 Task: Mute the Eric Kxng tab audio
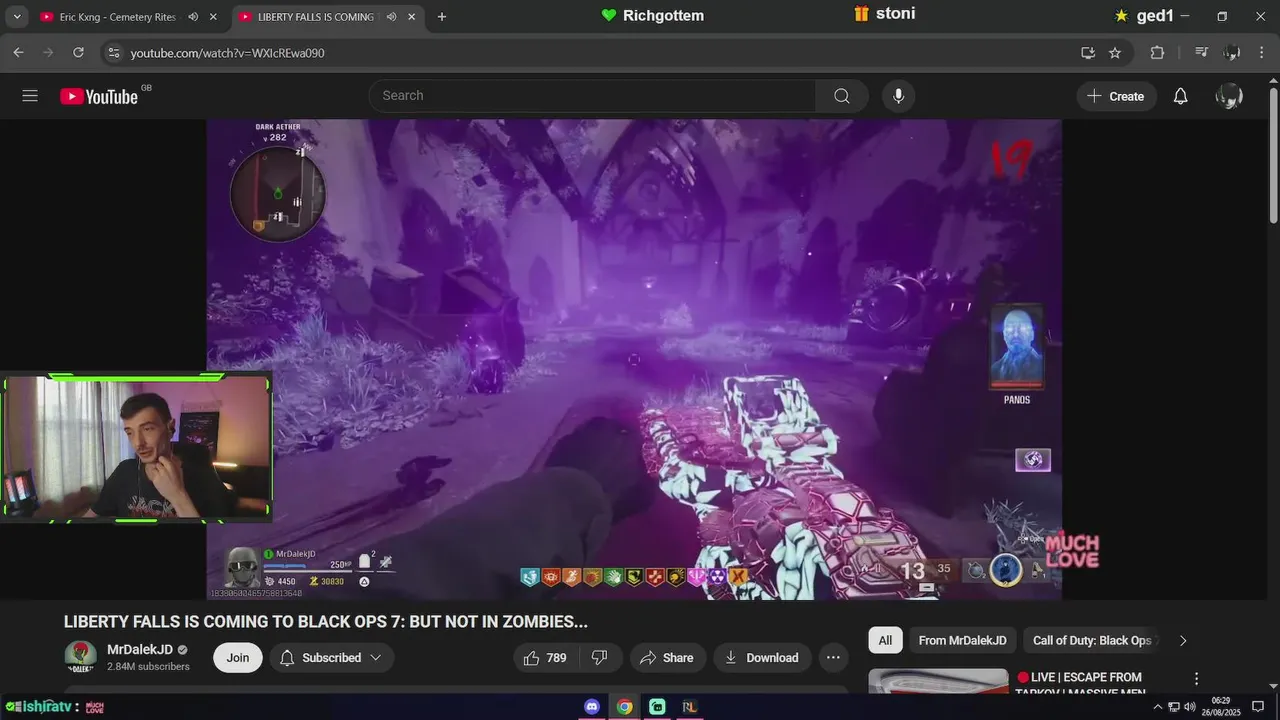click(x=193, y=17)
